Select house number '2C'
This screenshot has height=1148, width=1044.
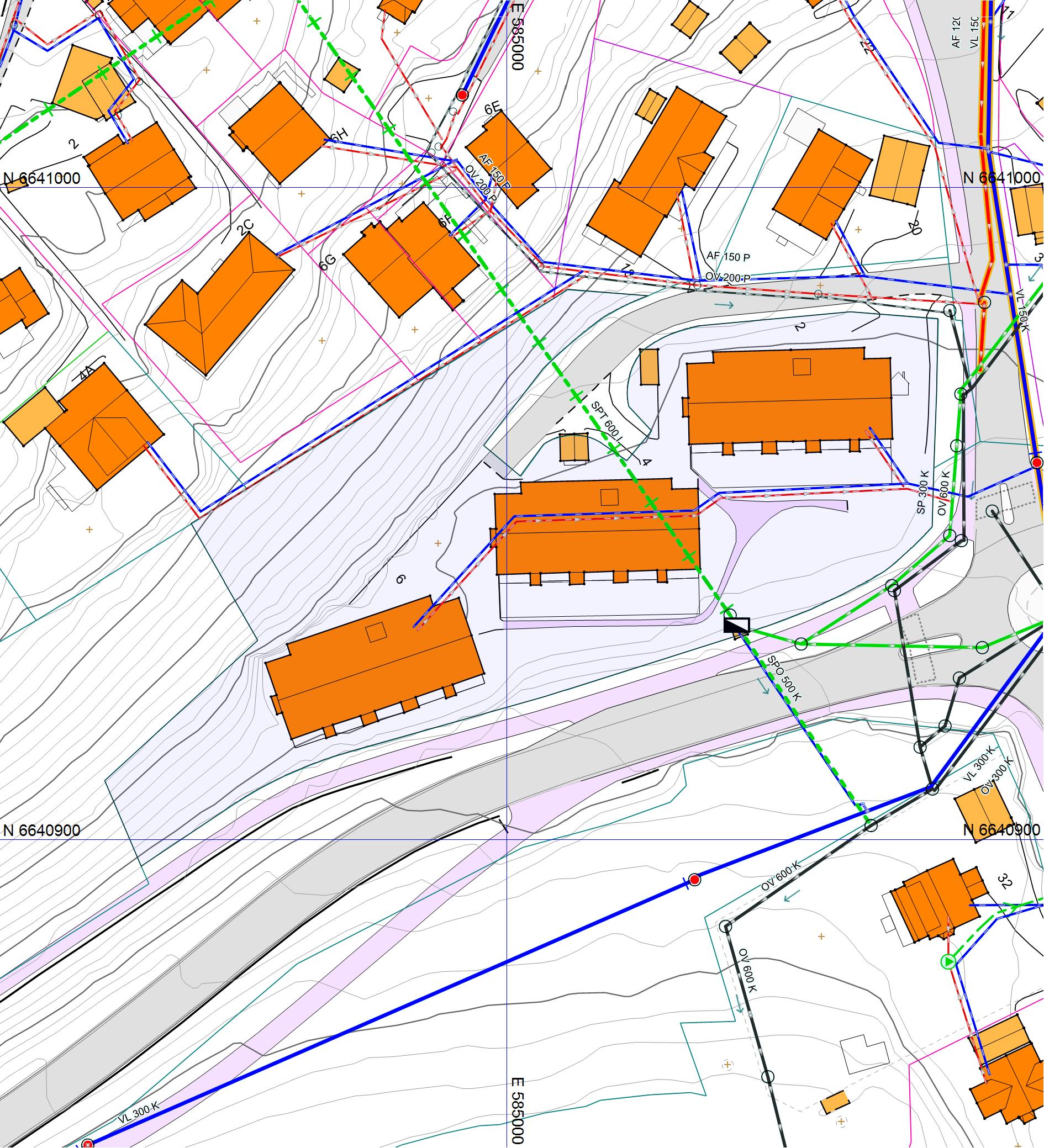click(x=246, y=228)
